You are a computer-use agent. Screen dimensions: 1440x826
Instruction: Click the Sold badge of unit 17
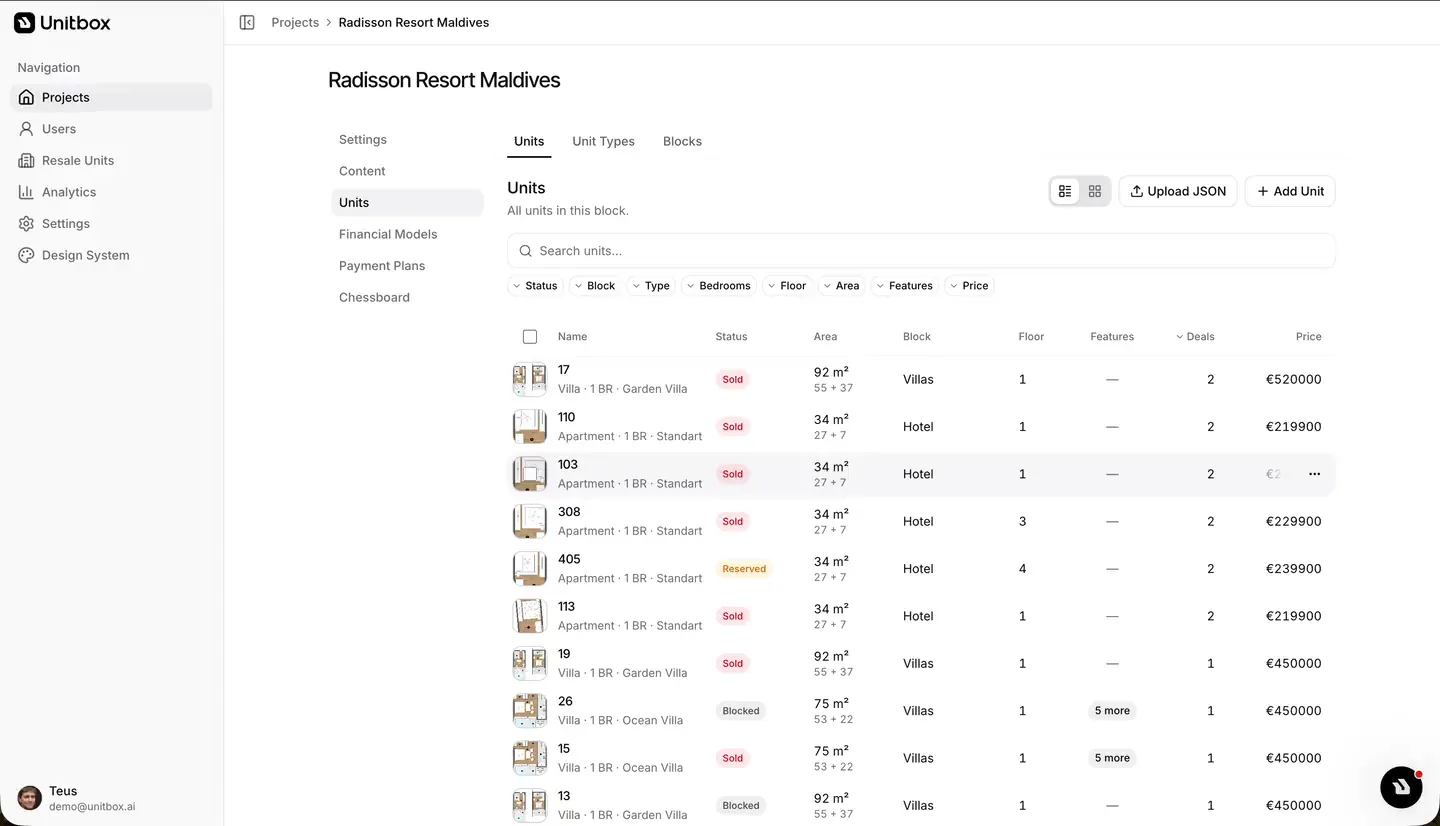[733, 380]
